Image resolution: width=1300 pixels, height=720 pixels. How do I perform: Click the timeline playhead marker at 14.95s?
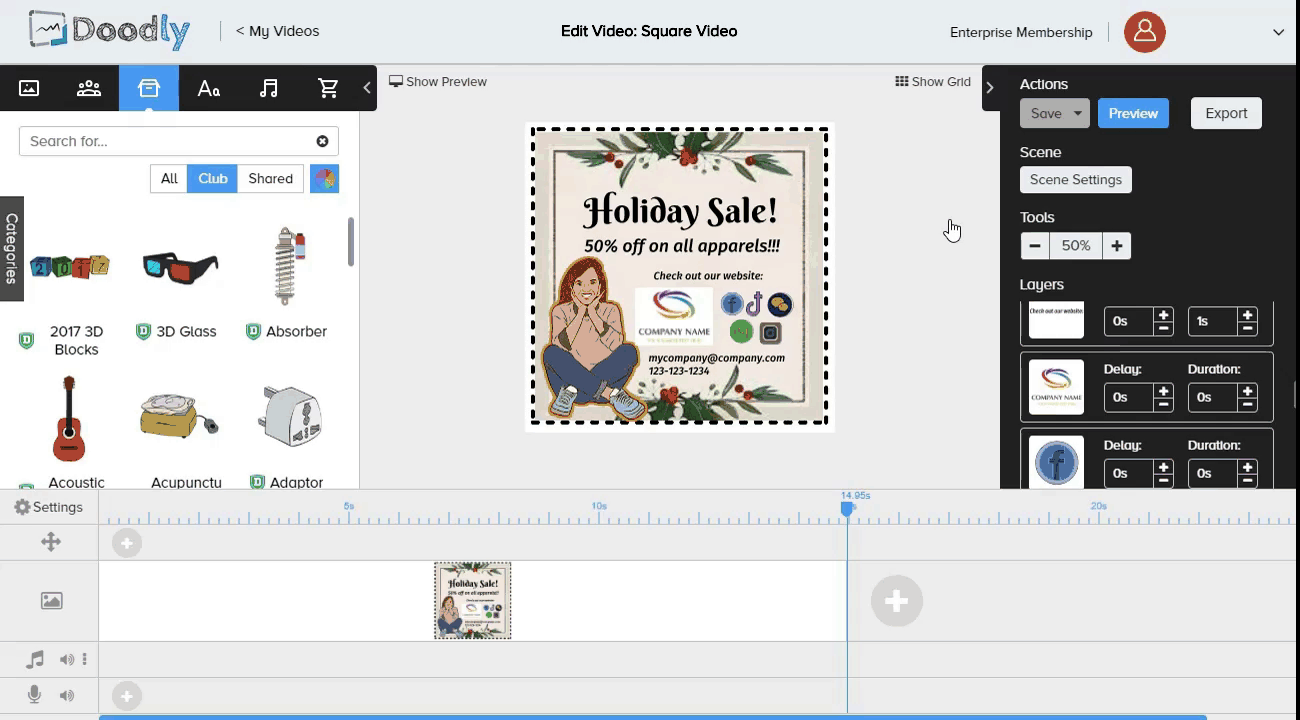[x=847, y=509]
